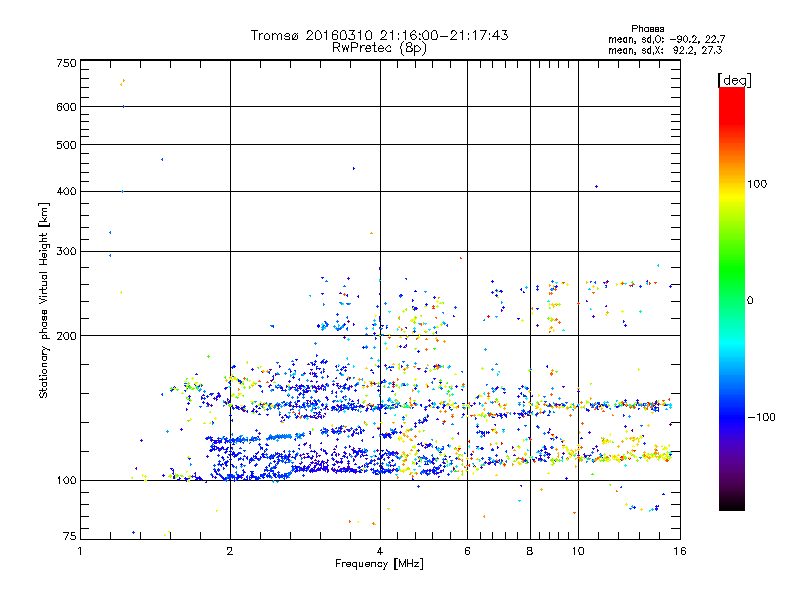Click the x-axis tick label '16'

680,551
